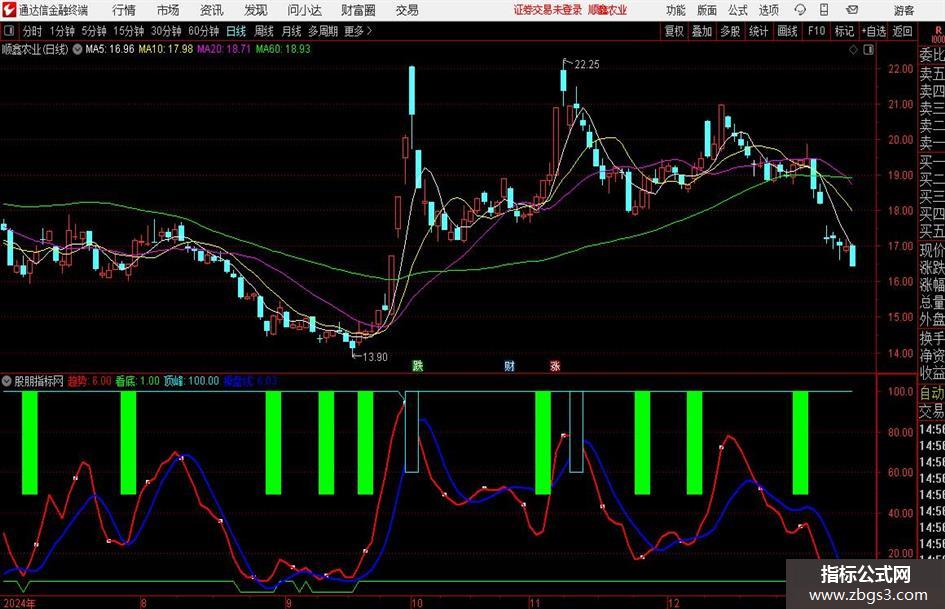Screen dimensions: 945x609
Task: Open the 功能 menu
Action: 676,10
